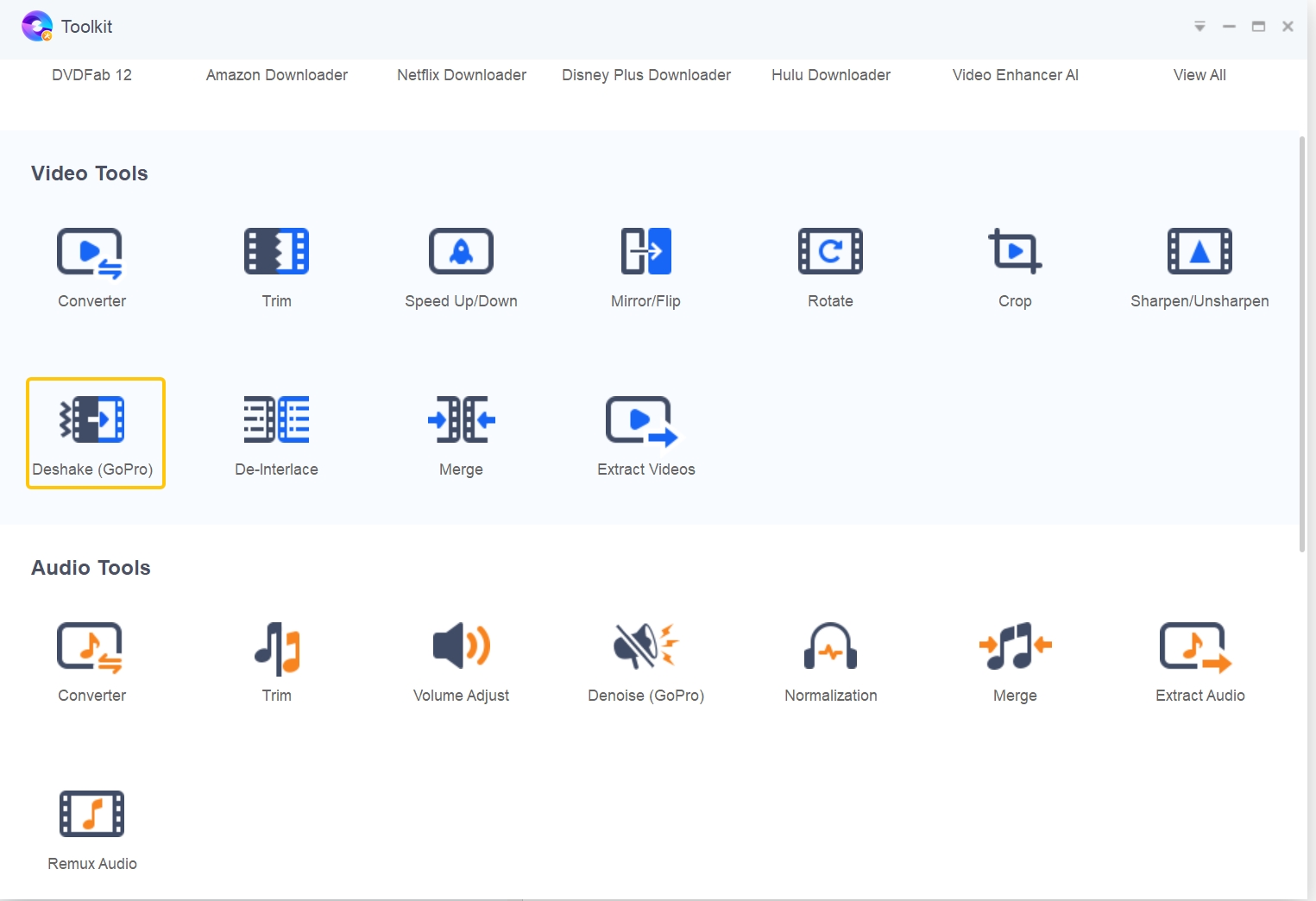Viewport: 1316px width, 901px height.
Task: Expand the dropdown arrow near window controls
Action: [x=1200, y=26]
